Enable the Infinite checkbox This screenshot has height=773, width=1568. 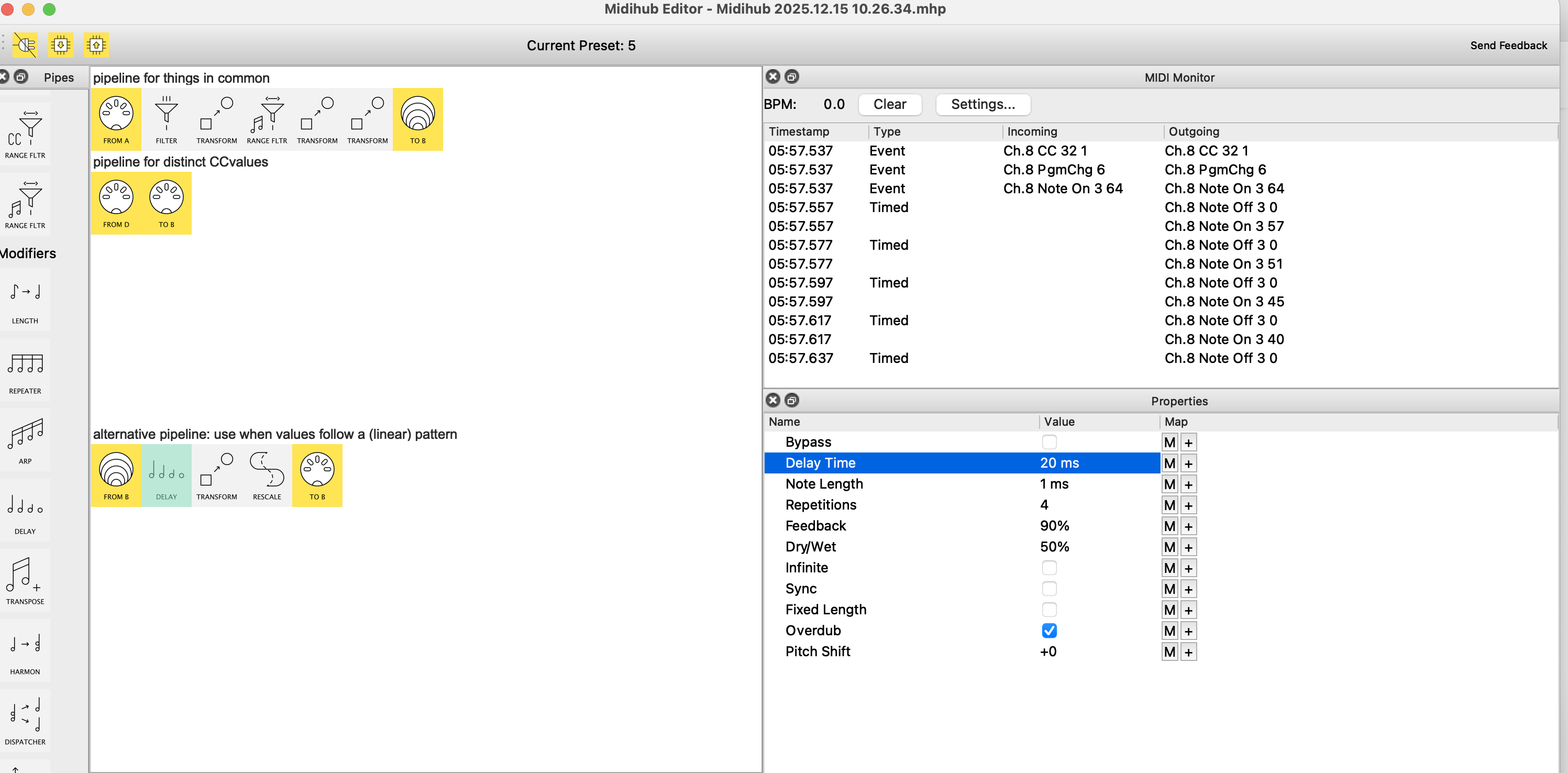pos(1049,568)
